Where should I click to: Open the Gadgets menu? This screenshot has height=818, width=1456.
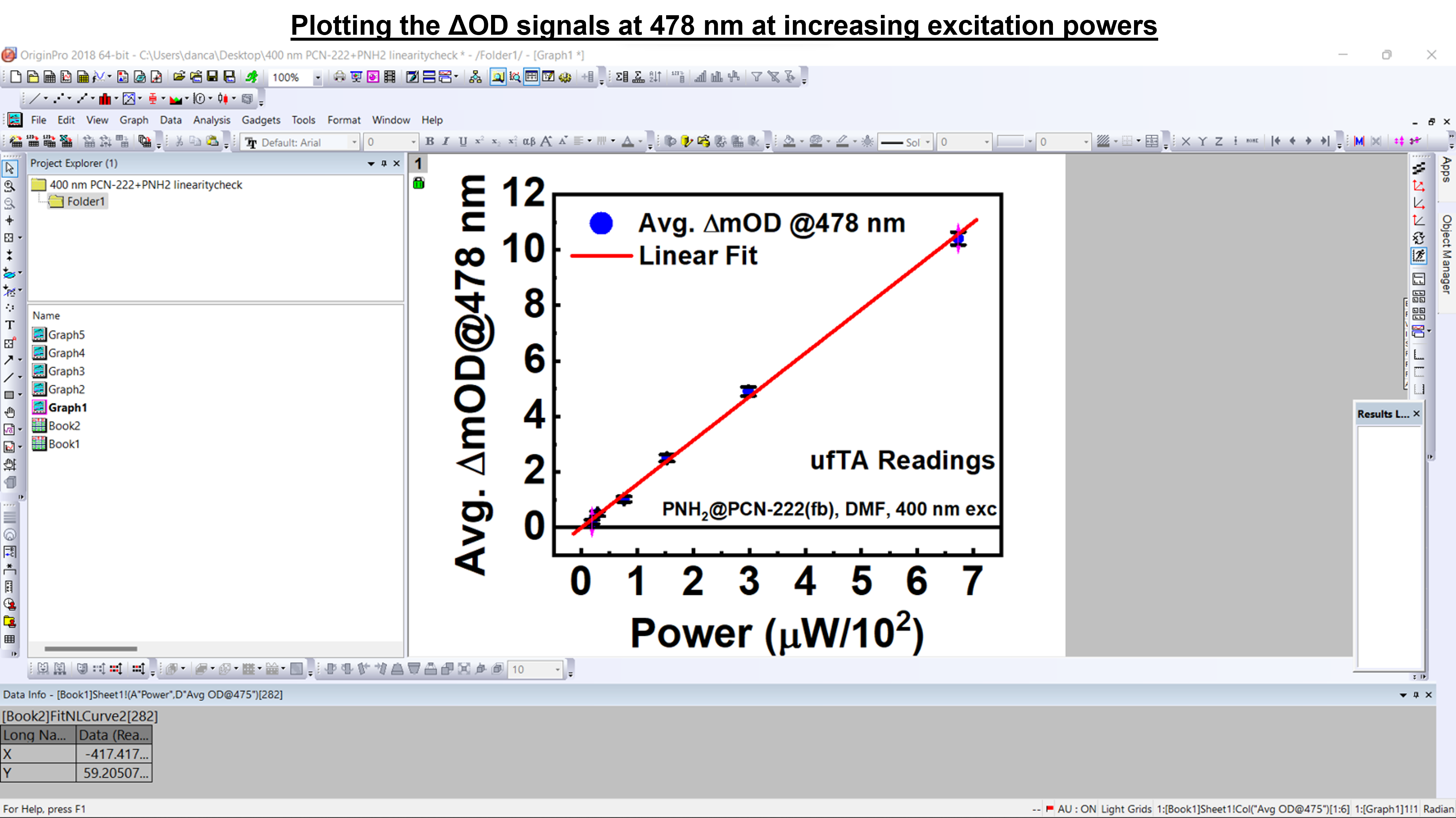click(260, 120)
